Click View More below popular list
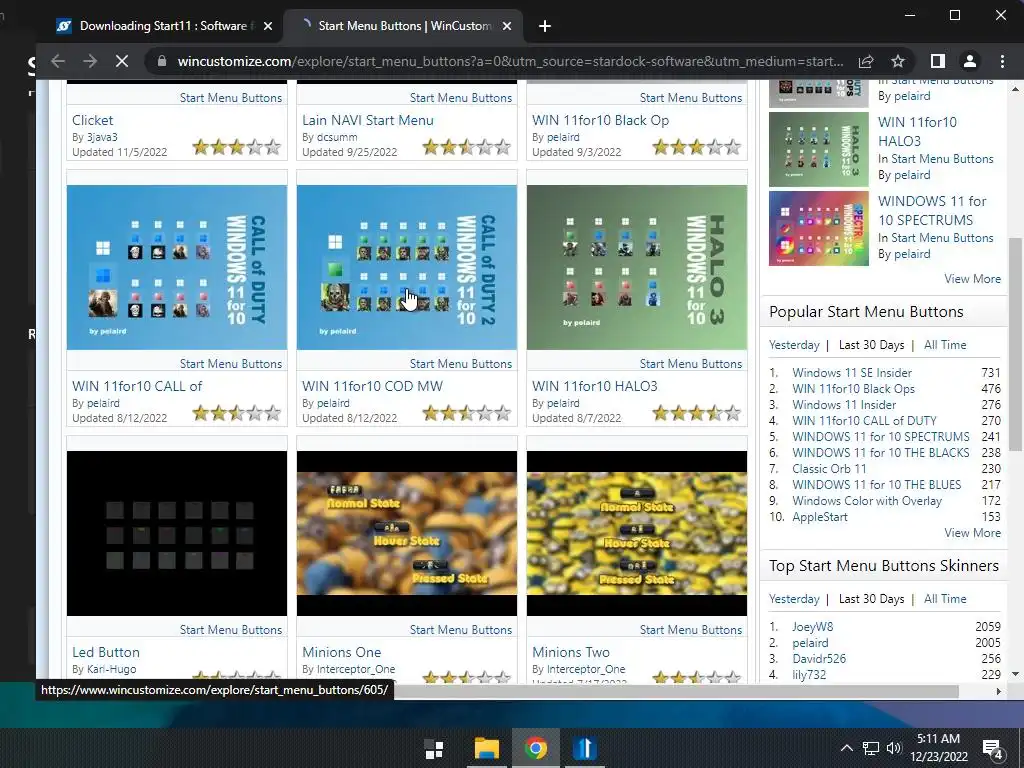The image size is (1024, 768). point(972,533)
